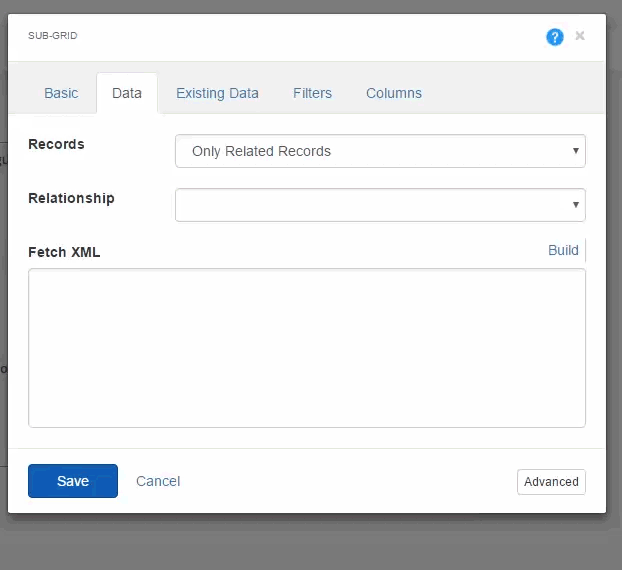622x570 pixels.
Task: Save the sub-grid settings
Action: point(73,481)
